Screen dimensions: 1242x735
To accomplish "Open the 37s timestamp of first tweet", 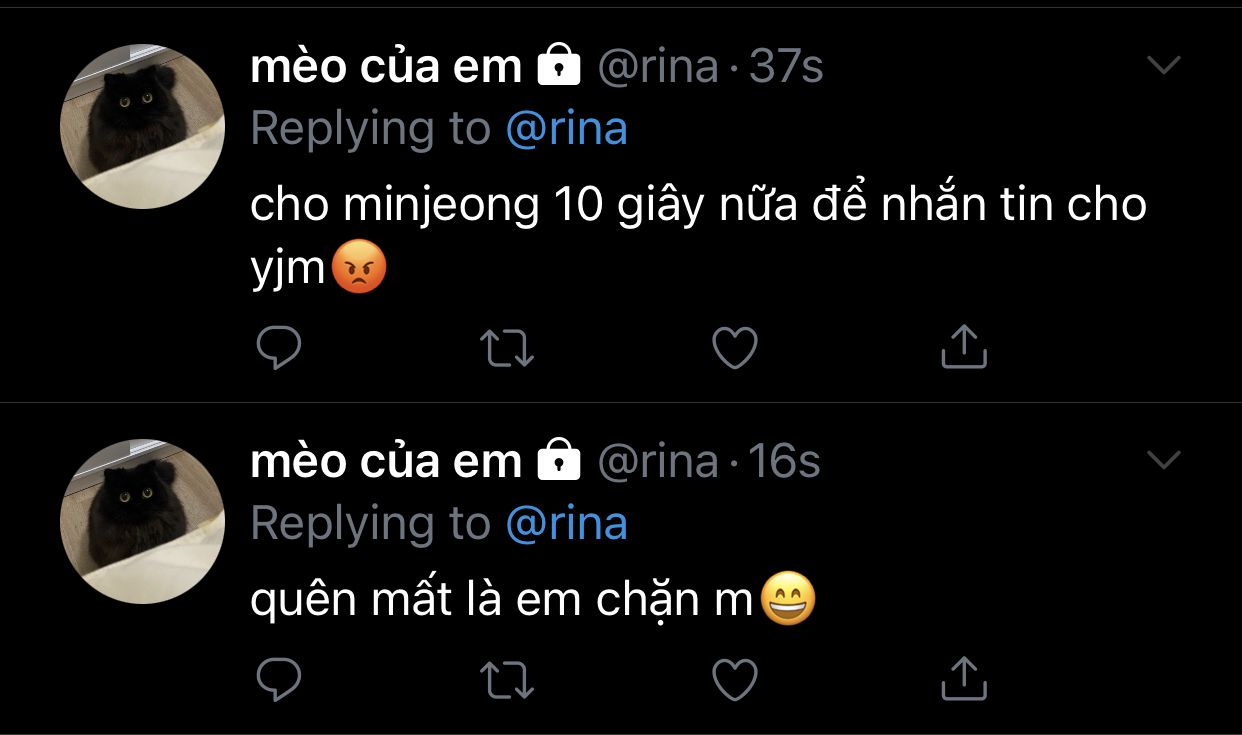I will pos(786,67).
